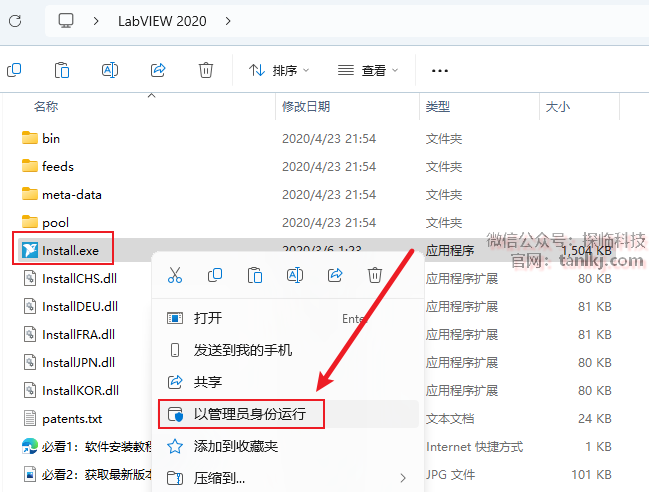Viewport: 649px width, 492px height.
Task: Paste icon in context menu
Action: click(x=255, y=275)
